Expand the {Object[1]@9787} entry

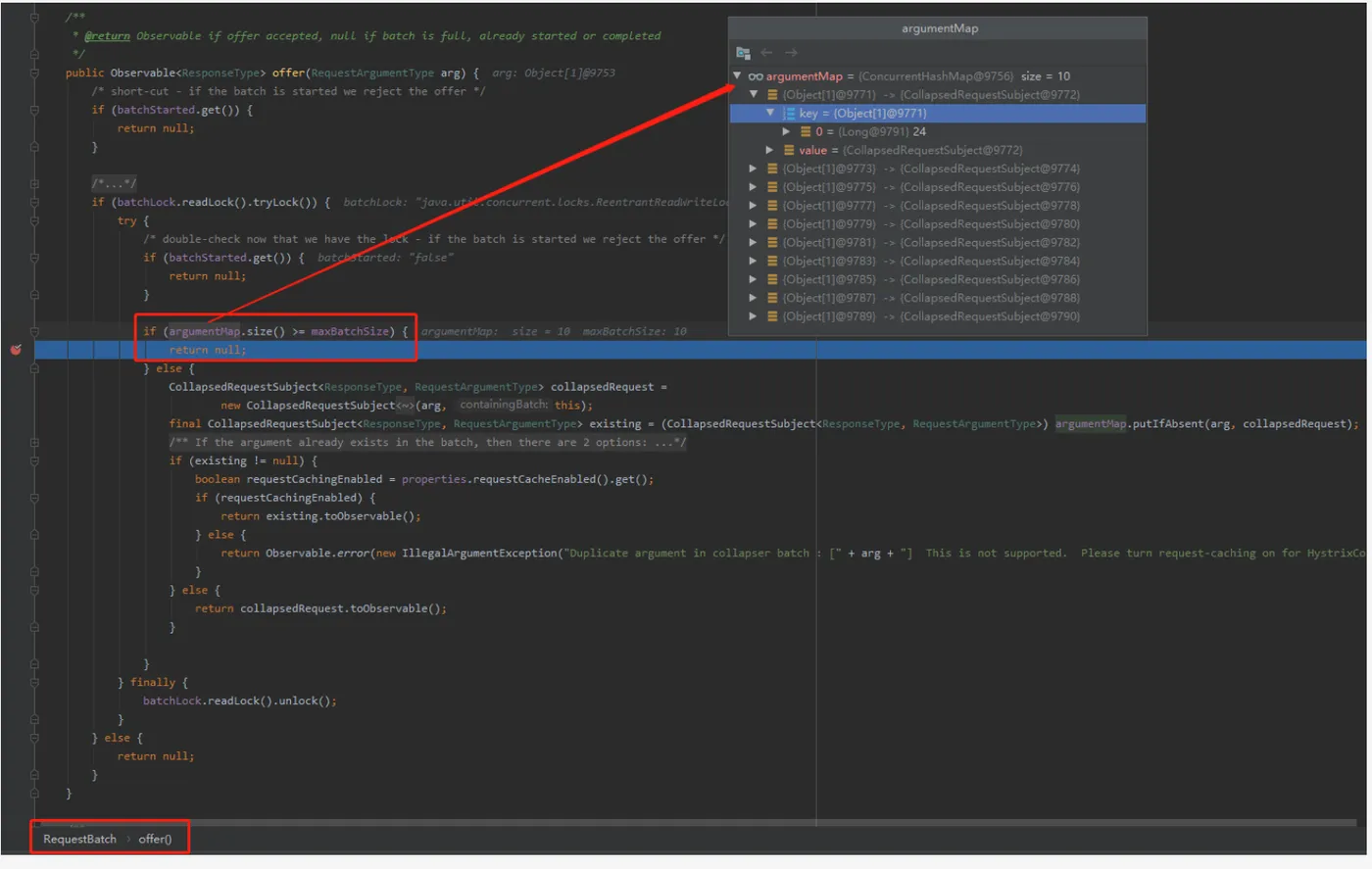753,298
